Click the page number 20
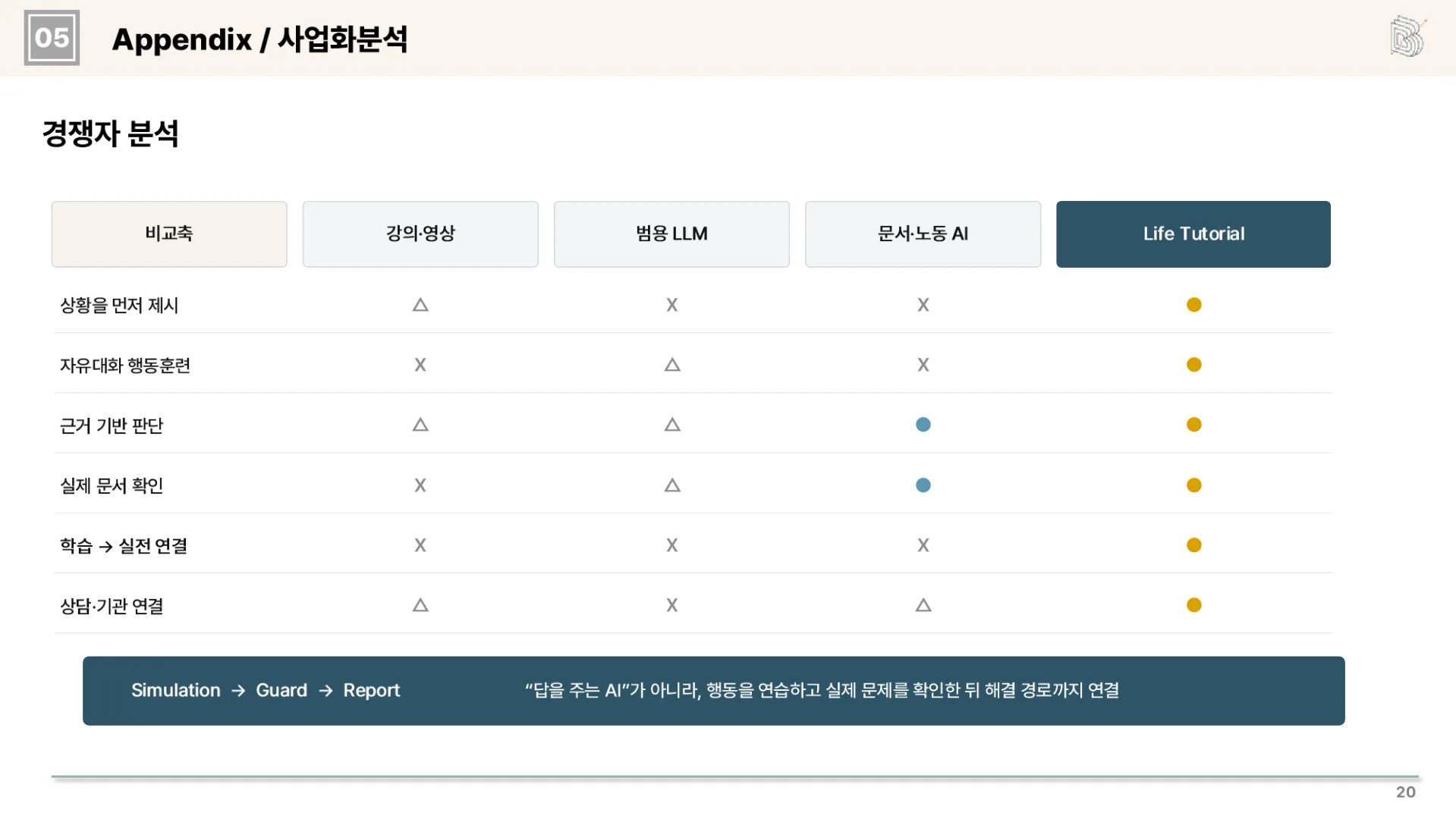 (1406, 792)
